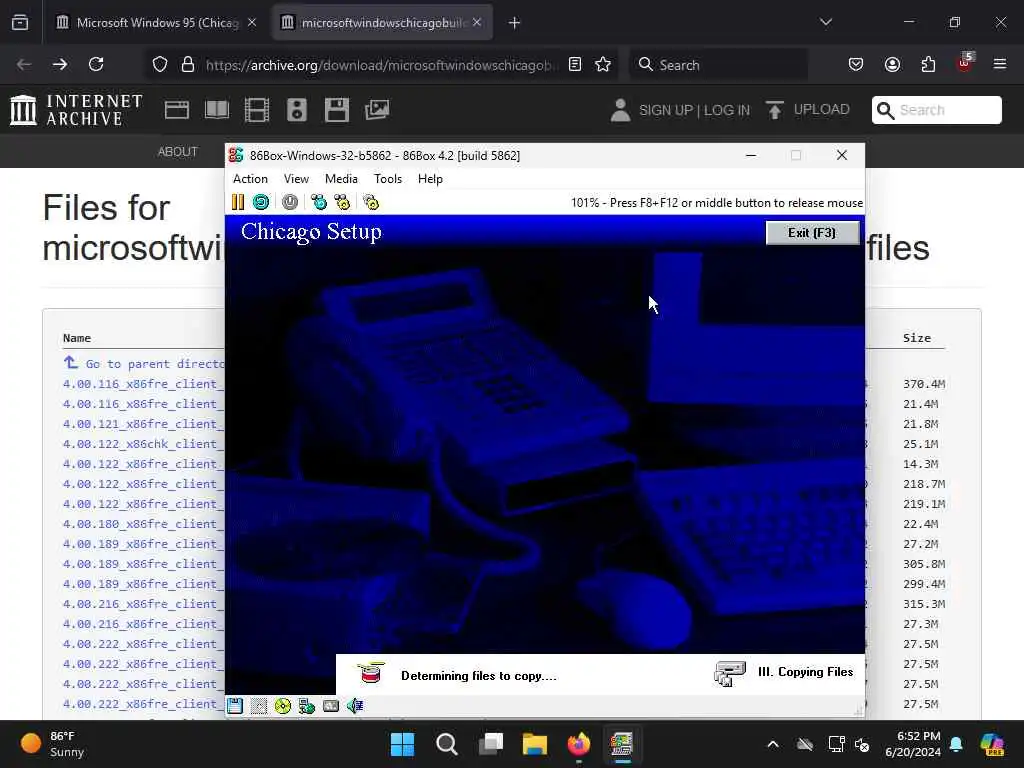Click the ACPI shutdown power icon

click(290, 202)
